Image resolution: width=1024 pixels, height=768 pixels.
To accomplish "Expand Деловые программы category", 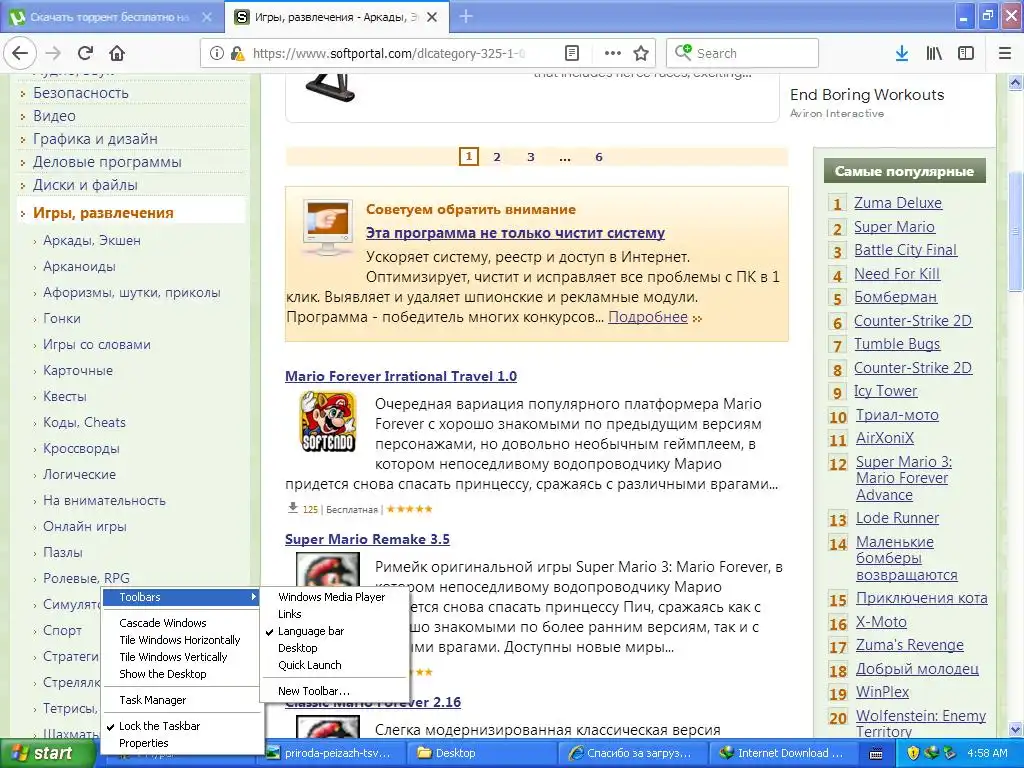I will pyautogui.click(x=107, y=162).
